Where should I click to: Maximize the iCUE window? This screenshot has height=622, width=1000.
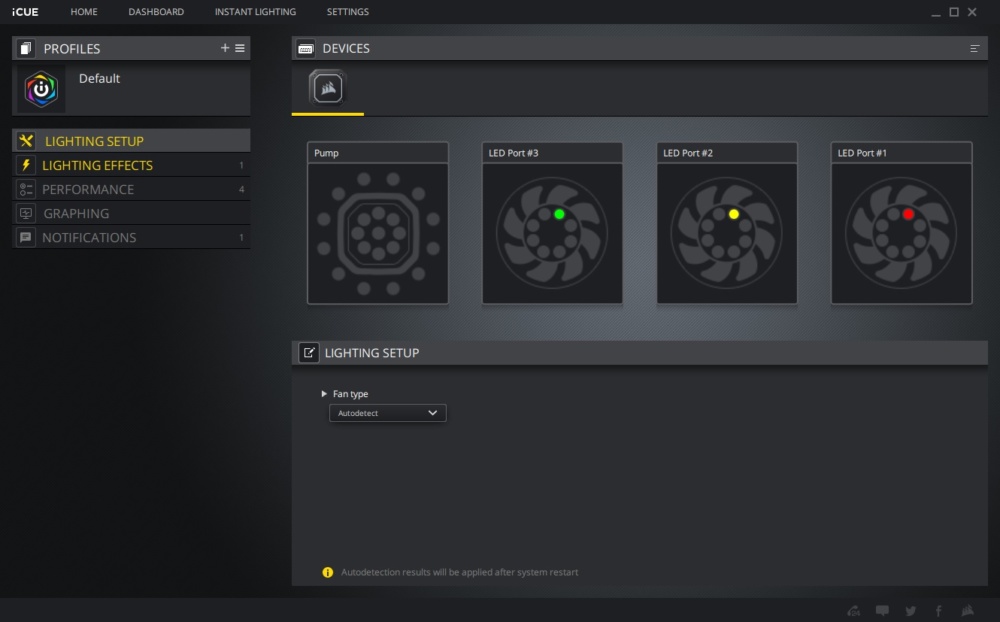click(x=954, y=11)
